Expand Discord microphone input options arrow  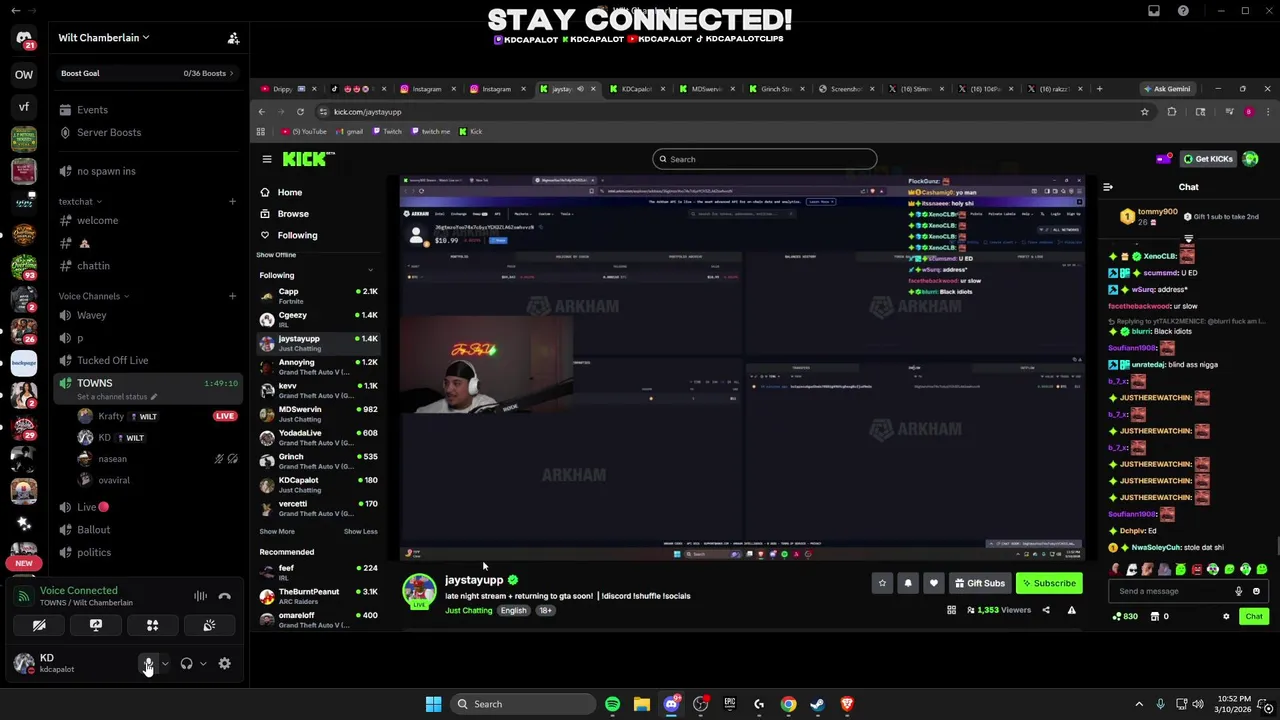pyautogui.click(x=165, y=664)
